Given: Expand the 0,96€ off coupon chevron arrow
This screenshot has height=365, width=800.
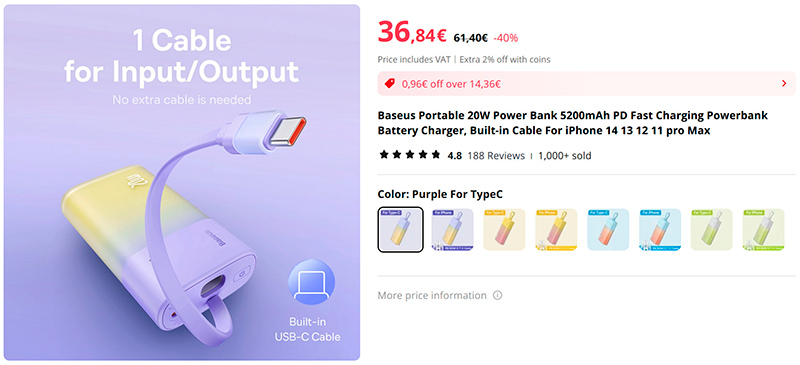Looking at the screenshot, I should tap(784, 84).
